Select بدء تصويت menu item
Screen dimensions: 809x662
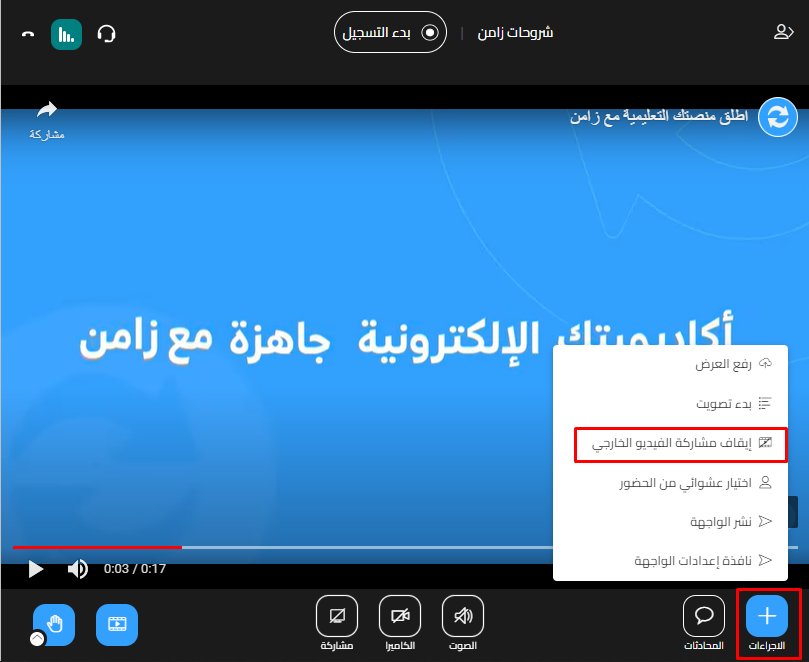670,403
